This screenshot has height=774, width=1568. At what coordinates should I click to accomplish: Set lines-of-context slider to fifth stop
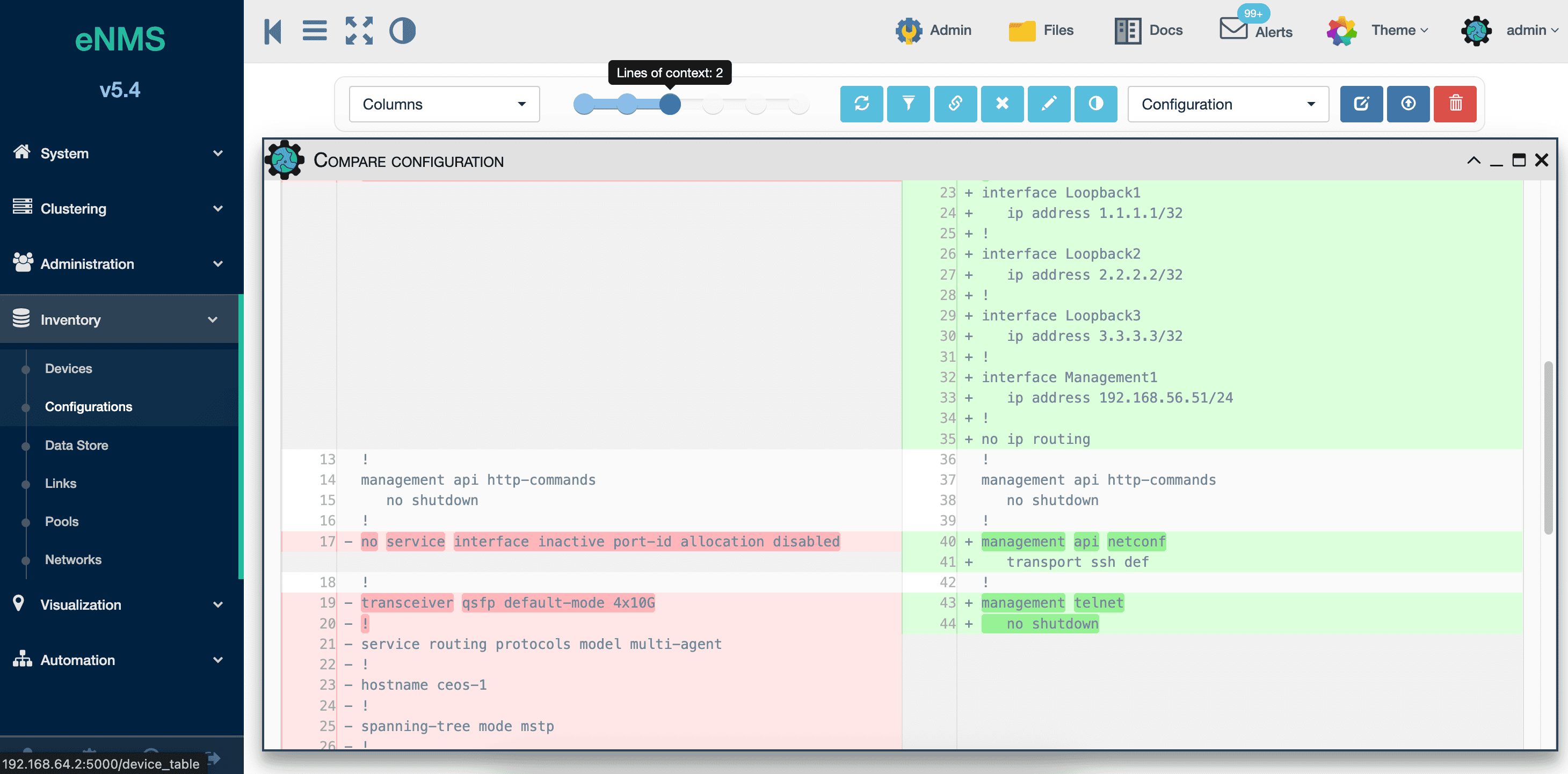756,104
